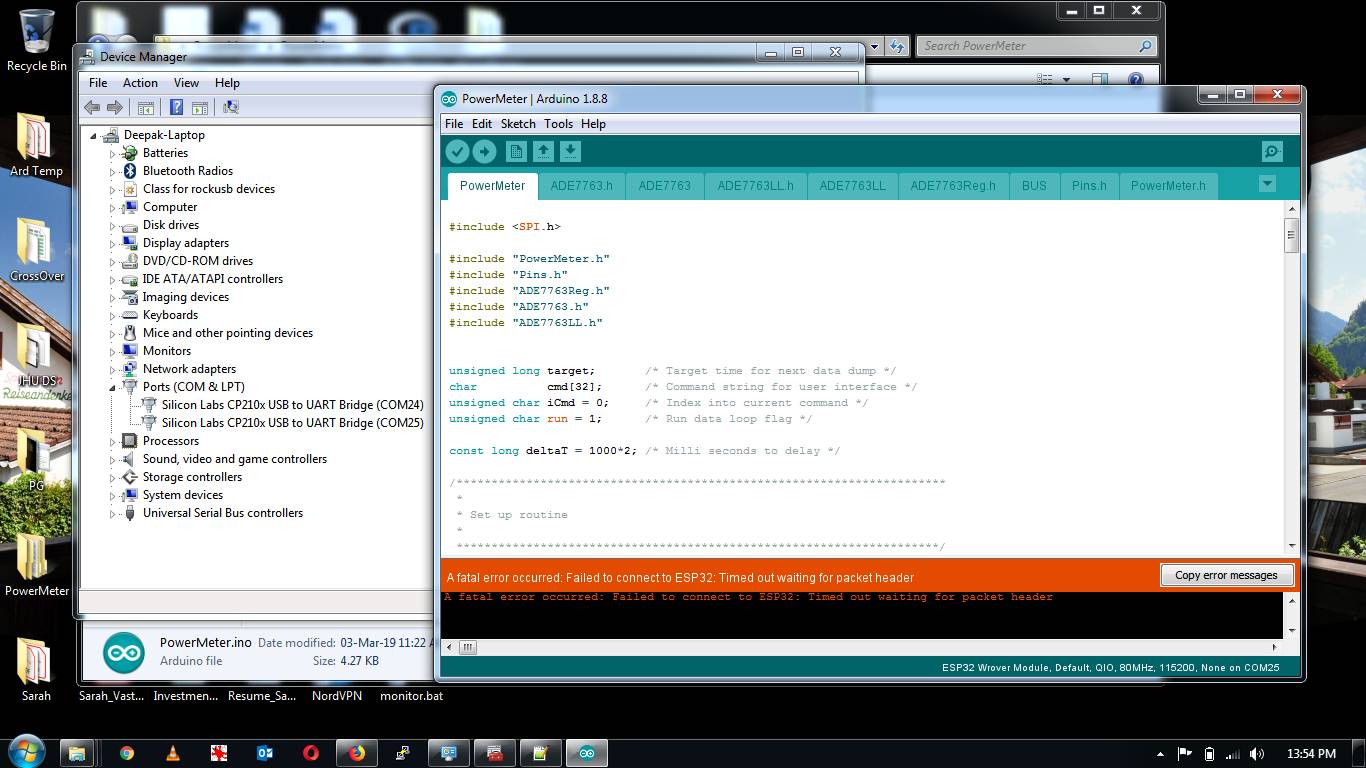The image size is (1366, 768).
Task: Click Show/Hide Console Tree icon in Device Manager
Action: pyautogui.click(x=146, y=107)
